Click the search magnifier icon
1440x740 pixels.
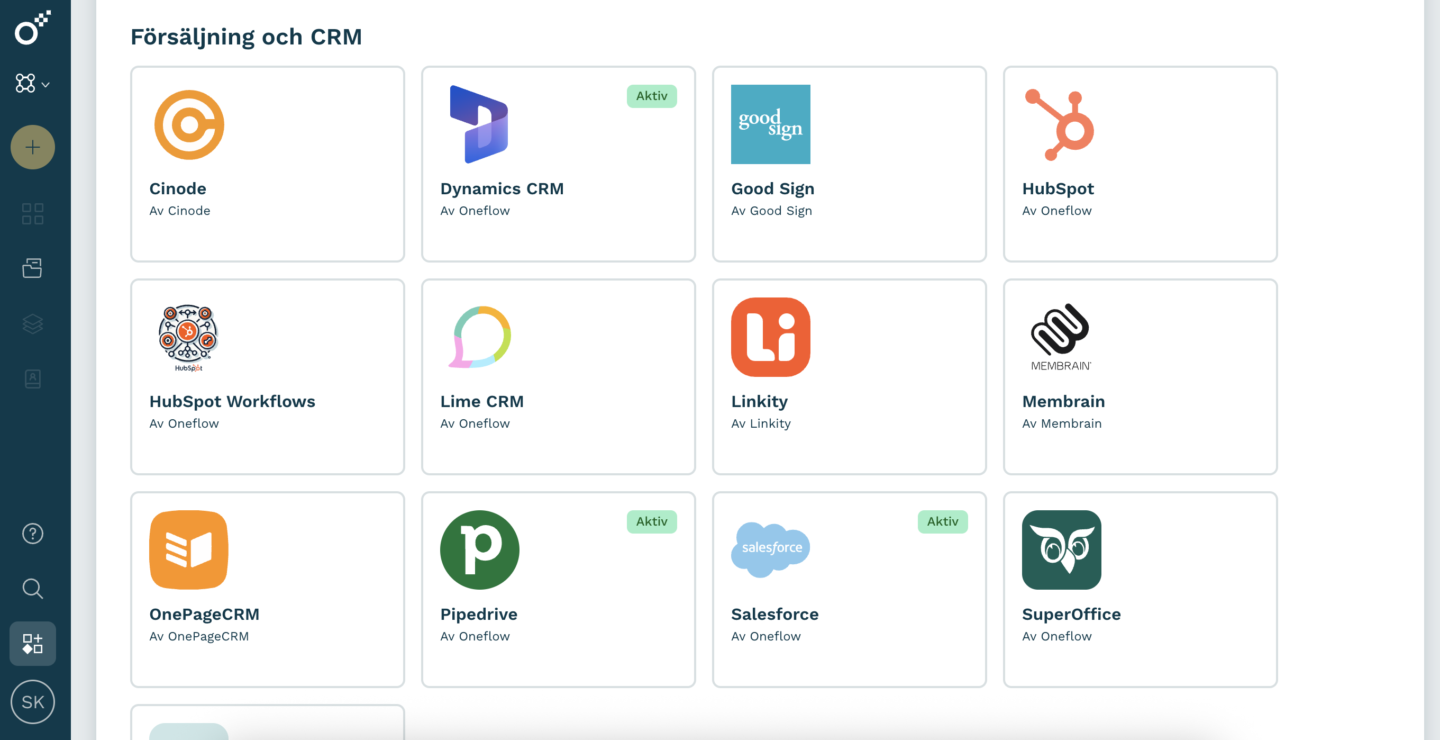click(33, 588)
